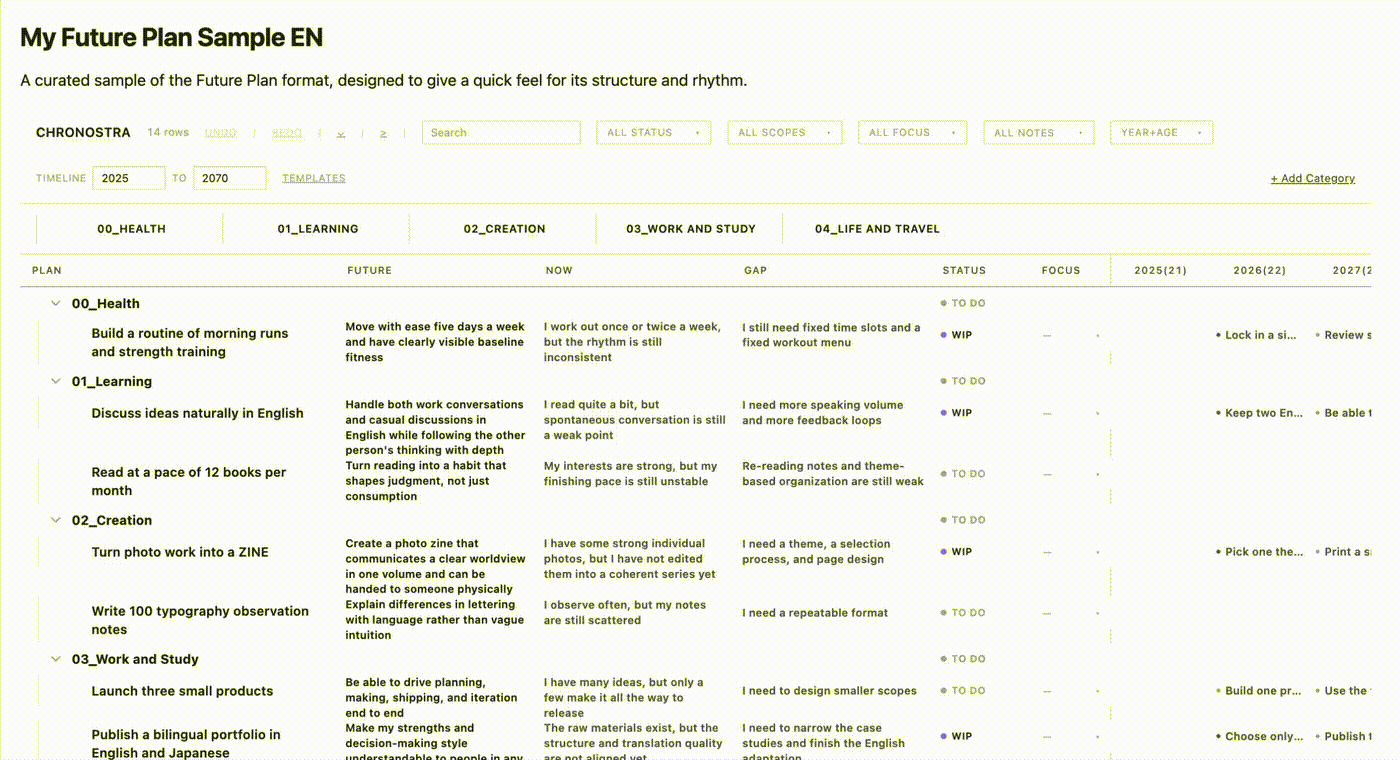This screenshot has height=760, width=1400.
Task: Click 'Choose only...' timeline entry
Action: click(1259, 737)
